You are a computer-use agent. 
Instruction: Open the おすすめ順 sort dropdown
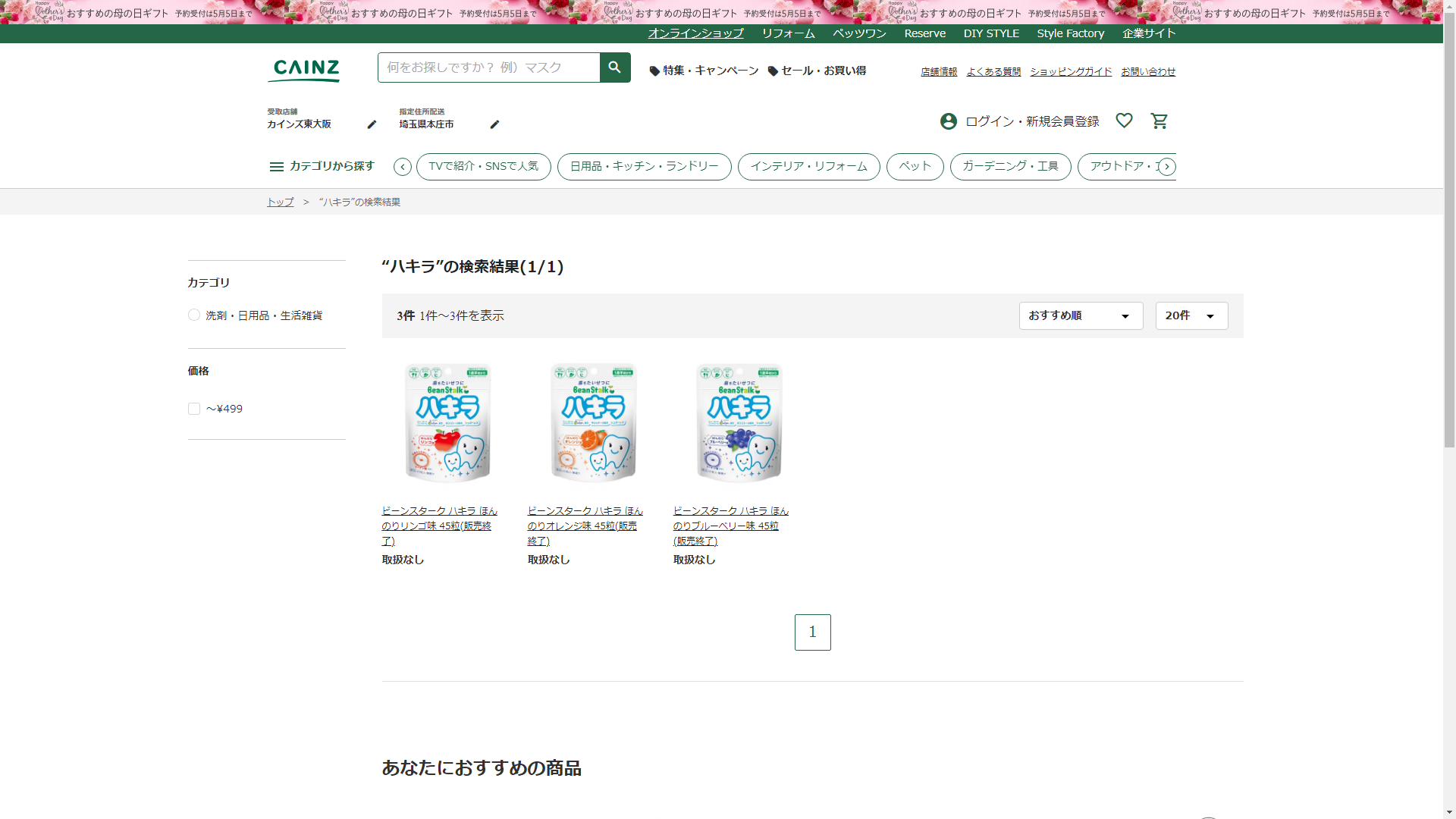click(x=1080, y=315)
